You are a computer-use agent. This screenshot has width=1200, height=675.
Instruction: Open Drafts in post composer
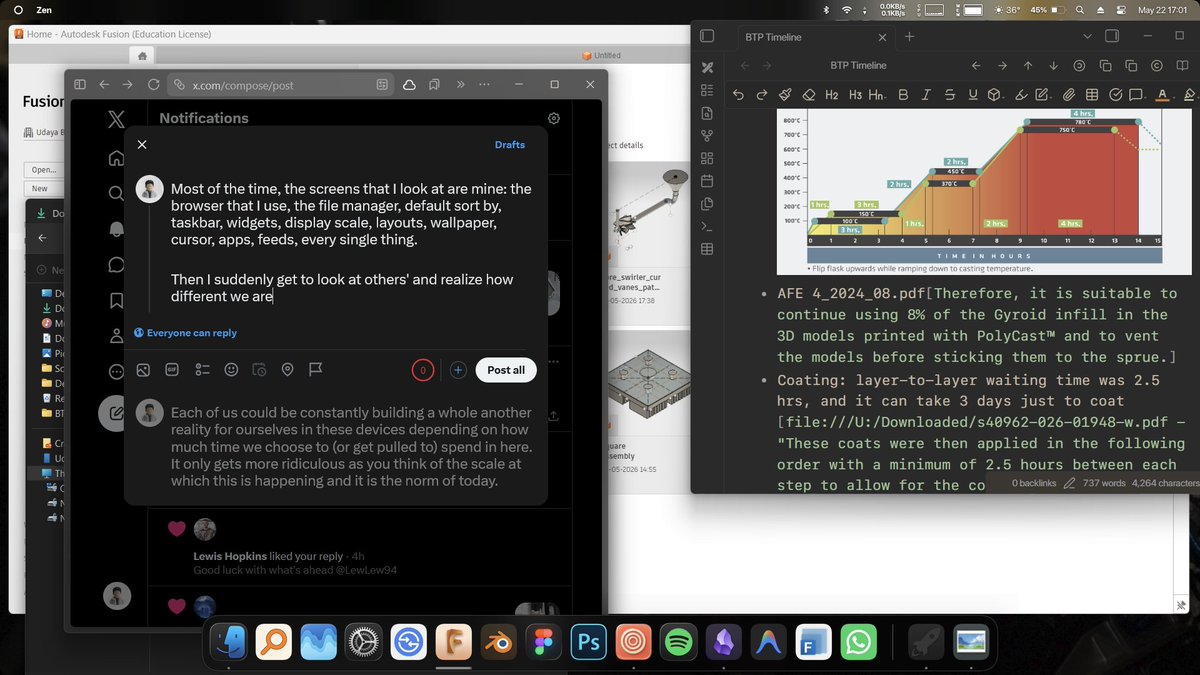(510, 145)
